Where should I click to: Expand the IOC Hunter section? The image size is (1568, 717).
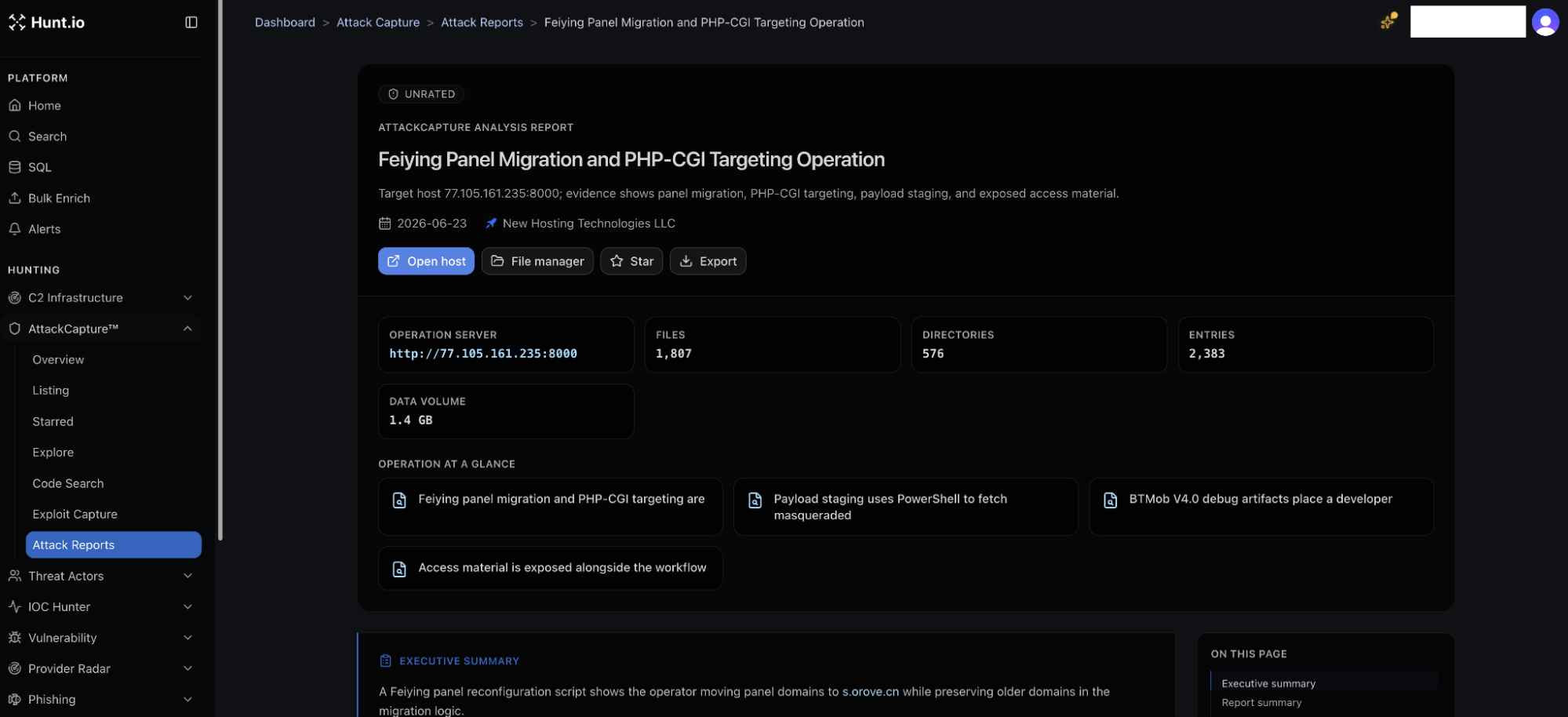click(x=102, y=606)
